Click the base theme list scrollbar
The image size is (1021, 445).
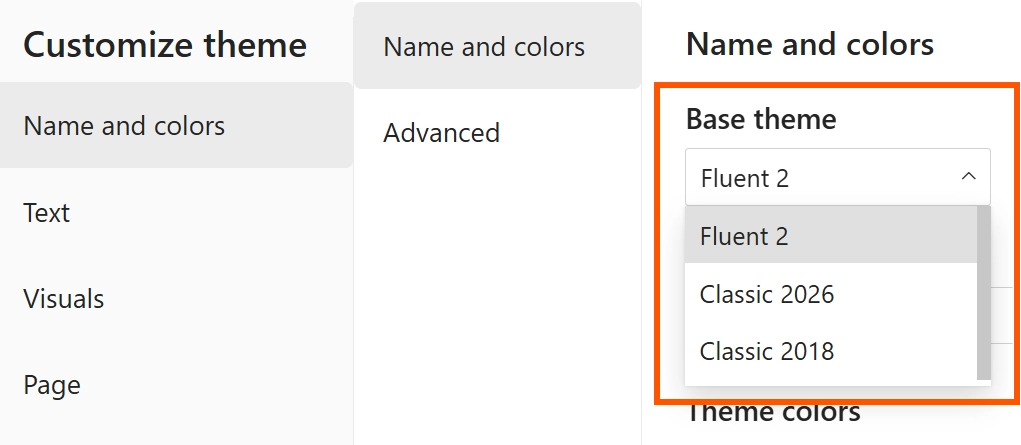coord(983,290)
